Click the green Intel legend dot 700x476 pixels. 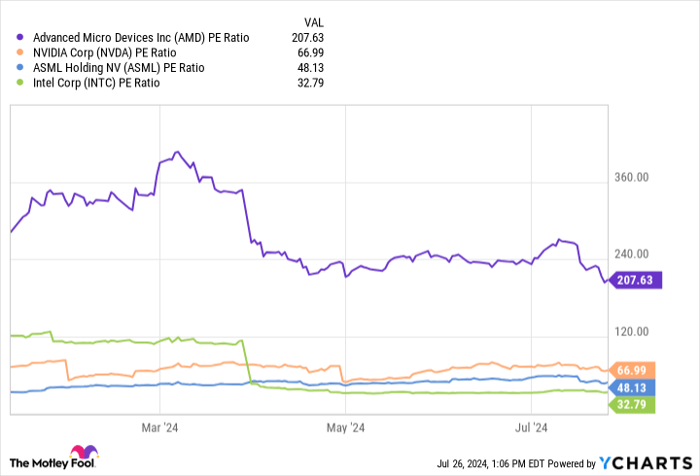pos(21,83)
